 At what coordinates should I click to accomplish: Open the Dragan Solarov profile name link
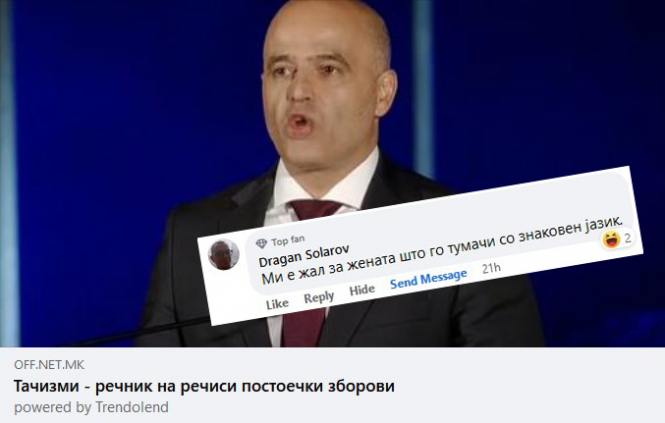click(304, 255)
